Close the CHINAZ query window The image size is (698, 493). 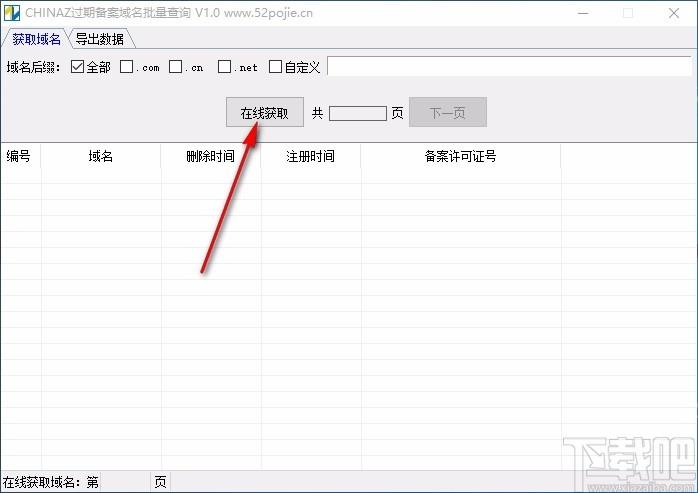click(674, 13)
